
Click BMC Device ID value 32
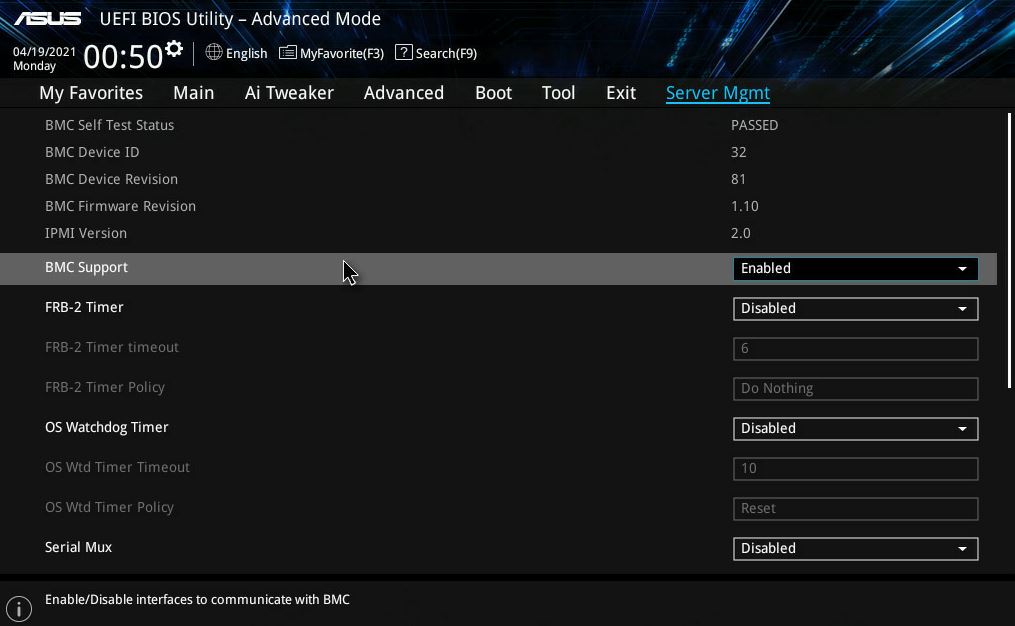click(739, 152)
